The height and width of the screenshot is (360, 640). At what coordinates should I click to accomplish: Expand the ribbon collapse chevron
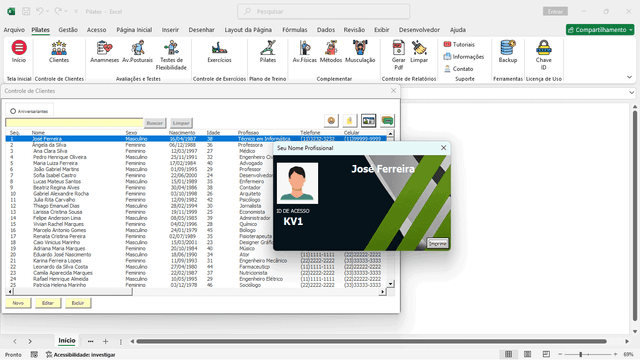(x=629, y=77)
